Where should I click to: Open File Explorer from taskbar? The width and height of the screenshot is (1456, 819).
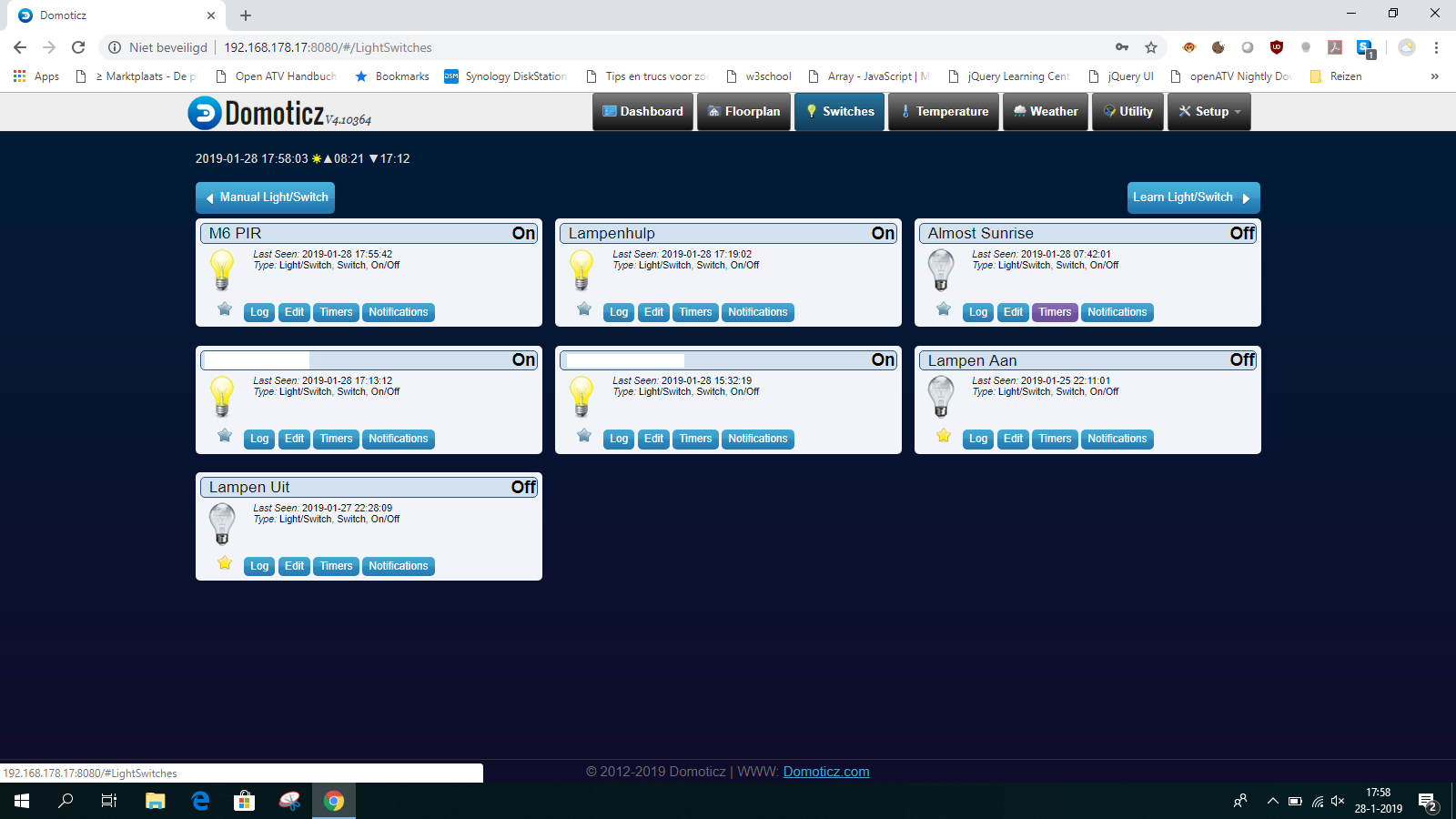pyautogui.click(x=156, y=801)
